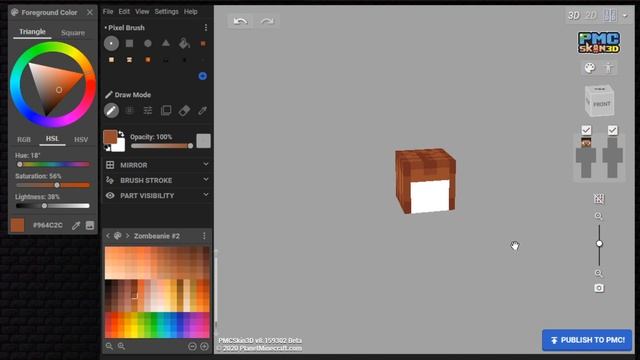The height and width of the screenshot is (360, 640).
Task: Select the dither grid draw mode
Action: pyautogui.click(x=129, y=111)
